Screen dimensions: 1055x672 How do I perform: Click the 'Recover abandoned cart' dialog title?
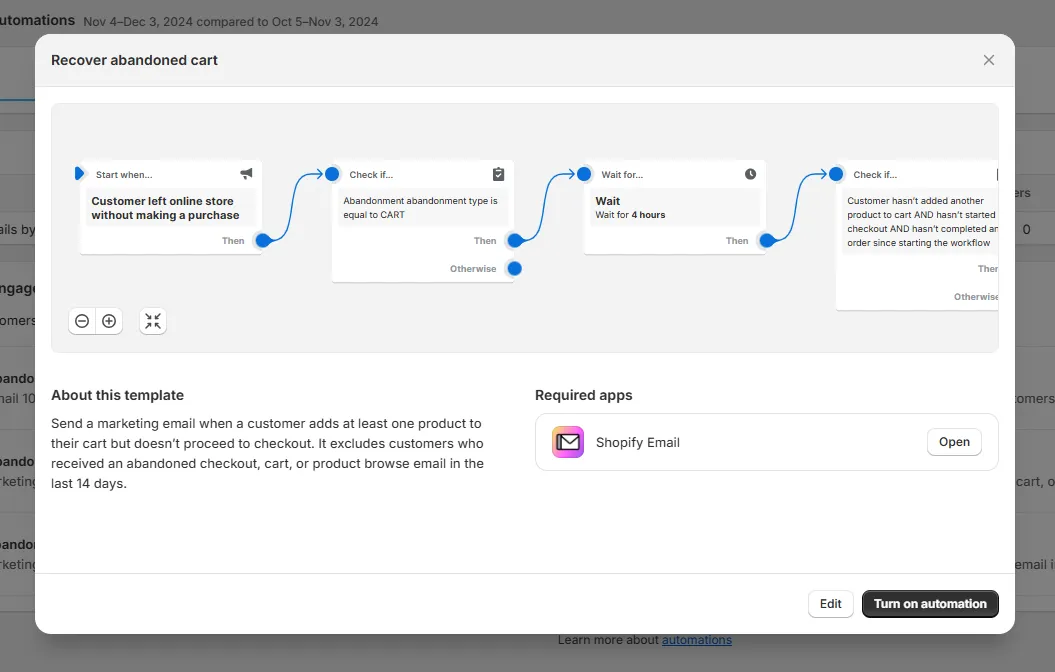135,60
